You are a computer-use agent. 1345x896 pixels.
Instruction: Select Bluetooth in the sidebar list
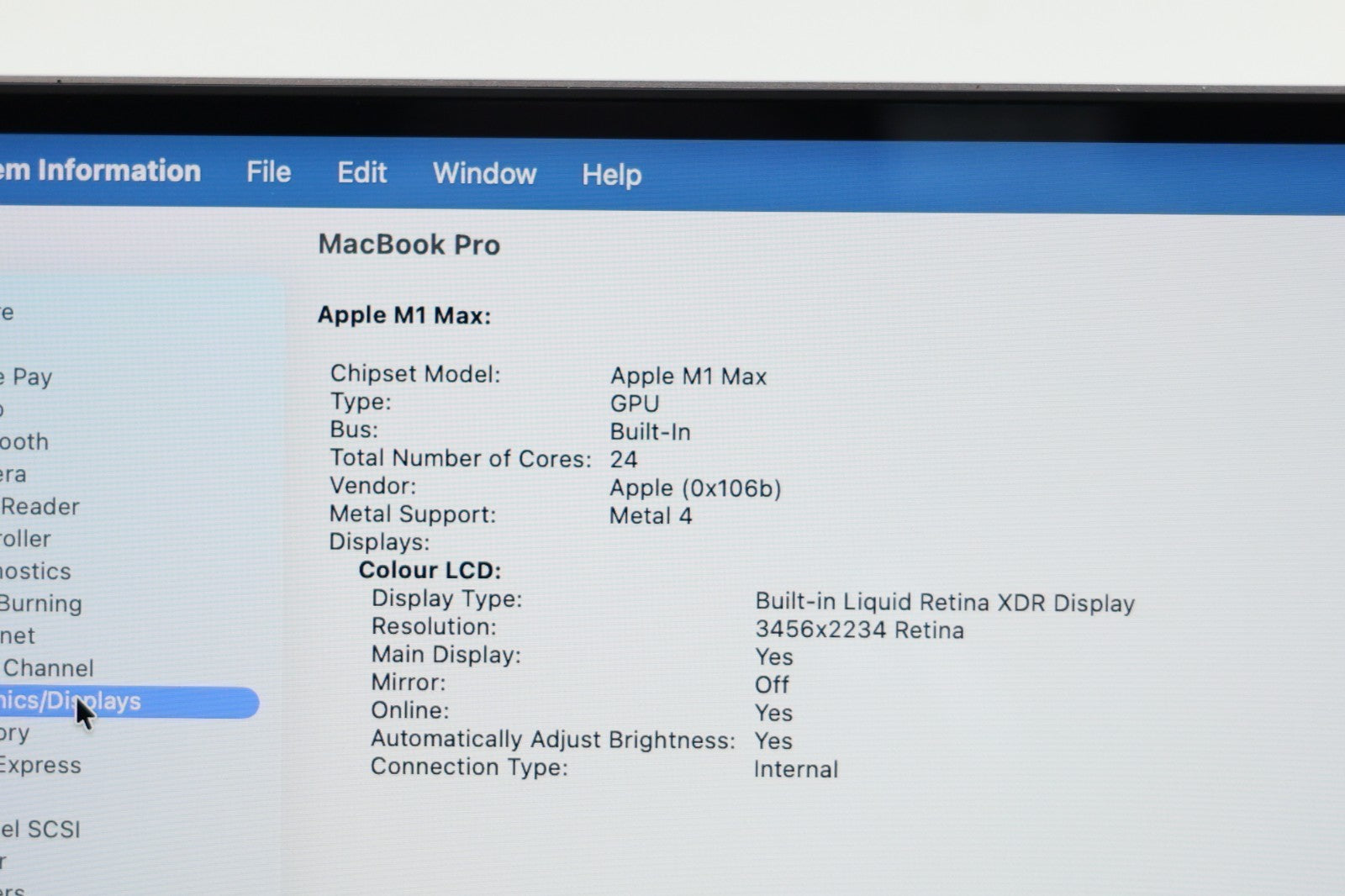click(24, 441)
